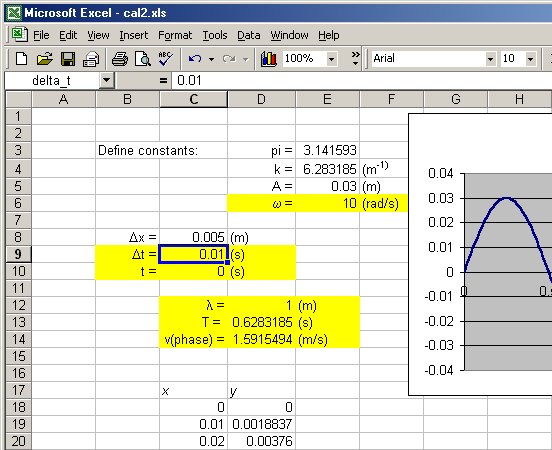The height and width of the screenshot is (450, 552).
Task: Select the cell containing 0.0018837
Action: 262,424
